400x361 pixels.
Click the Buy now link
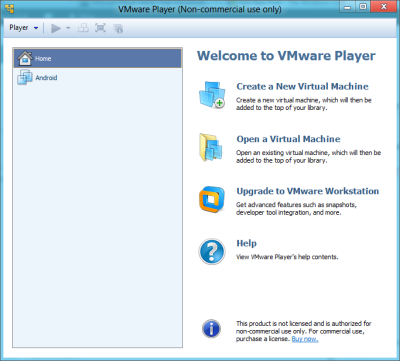pyautogui.click(x=305, y=339)
